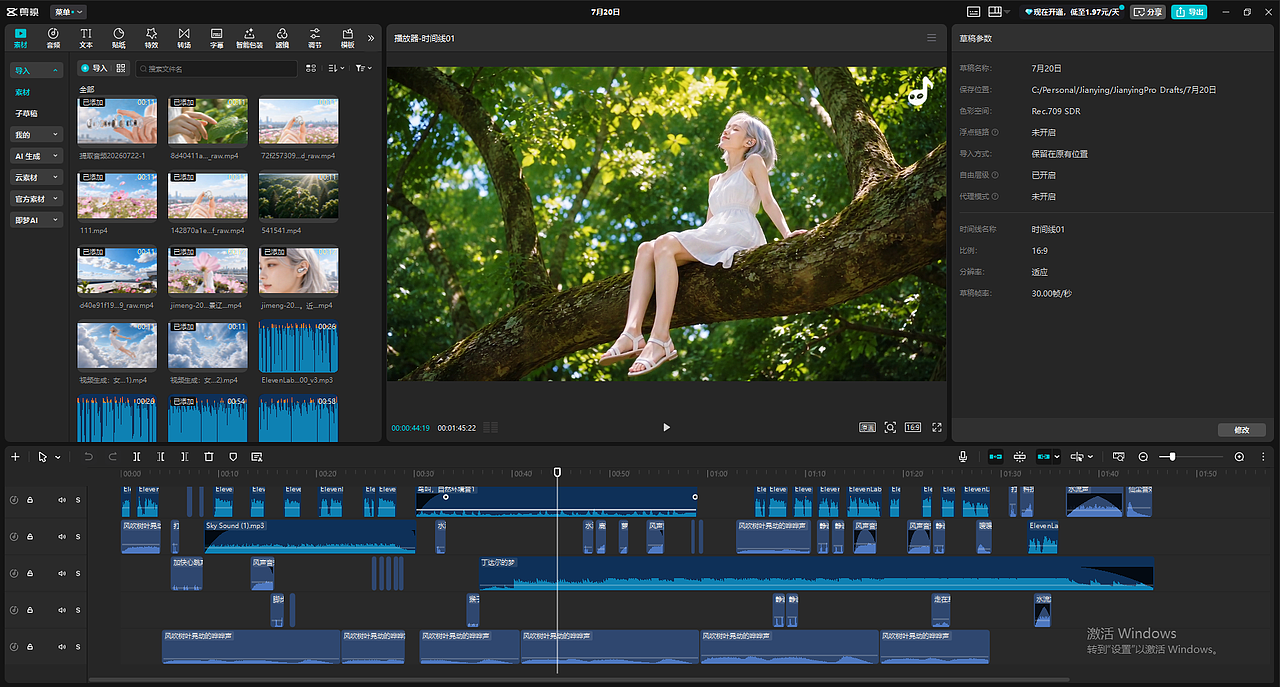Click the trash delete icon
Image resolution: width=1280 pixels, height=687 pixels.
point(209,457)
